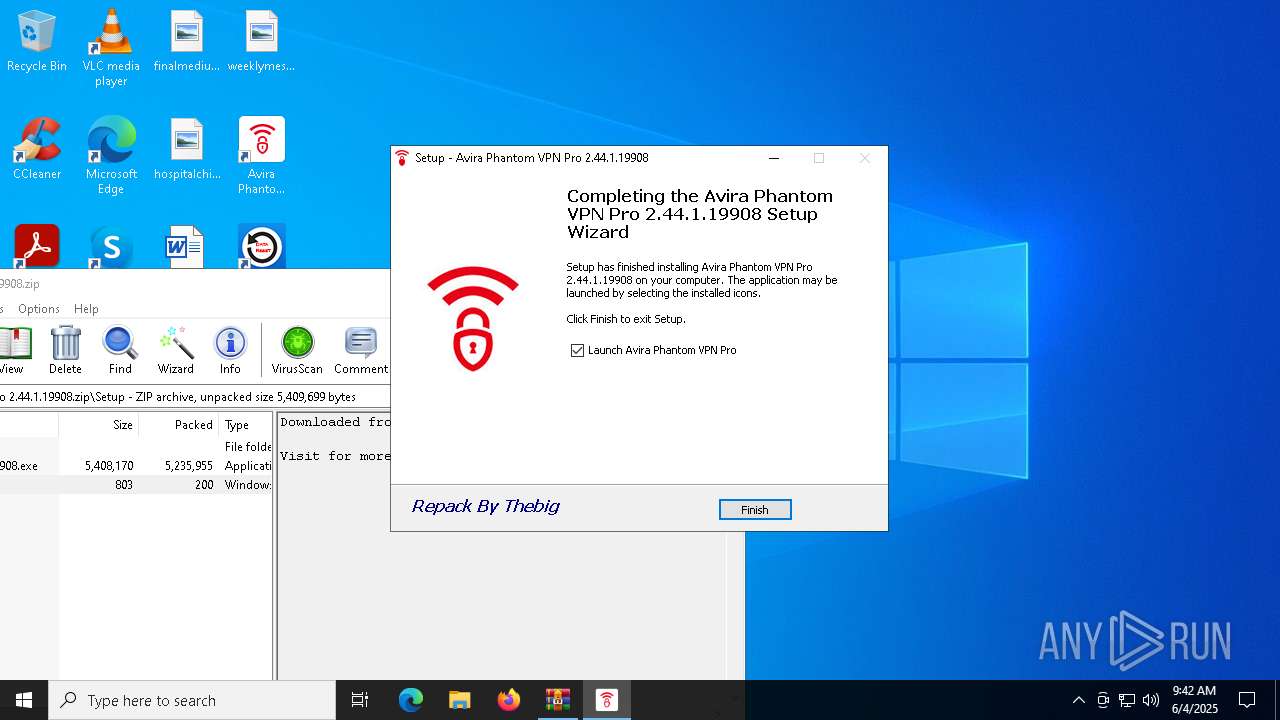
Task: Open the notifications action center
Action: click(x=1247, y=700)
